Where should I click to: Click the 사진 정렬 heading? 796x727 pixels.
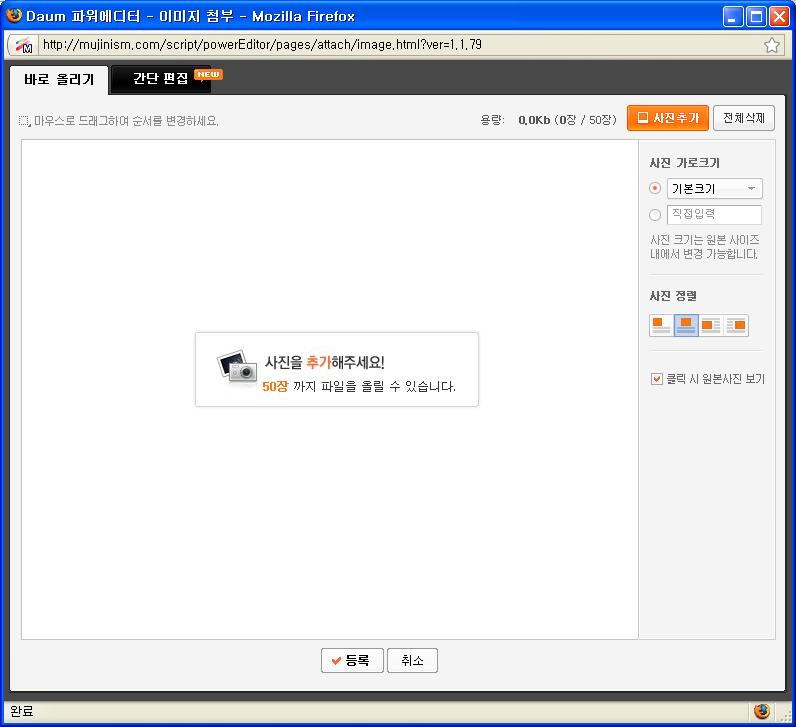pos(673,296)
